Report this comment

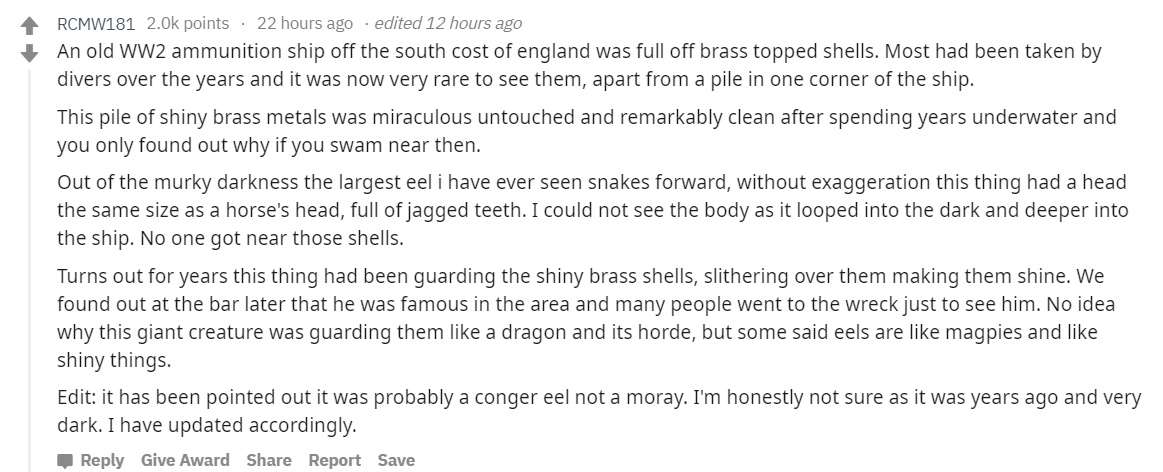tap(335, 460)
